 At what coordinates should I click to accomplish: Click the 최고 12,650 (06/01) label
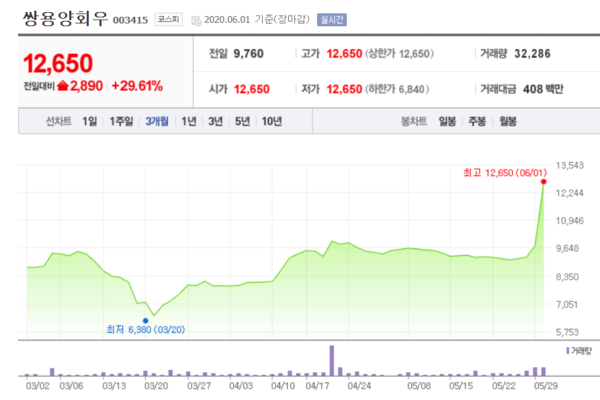click(x=505, y=173)
